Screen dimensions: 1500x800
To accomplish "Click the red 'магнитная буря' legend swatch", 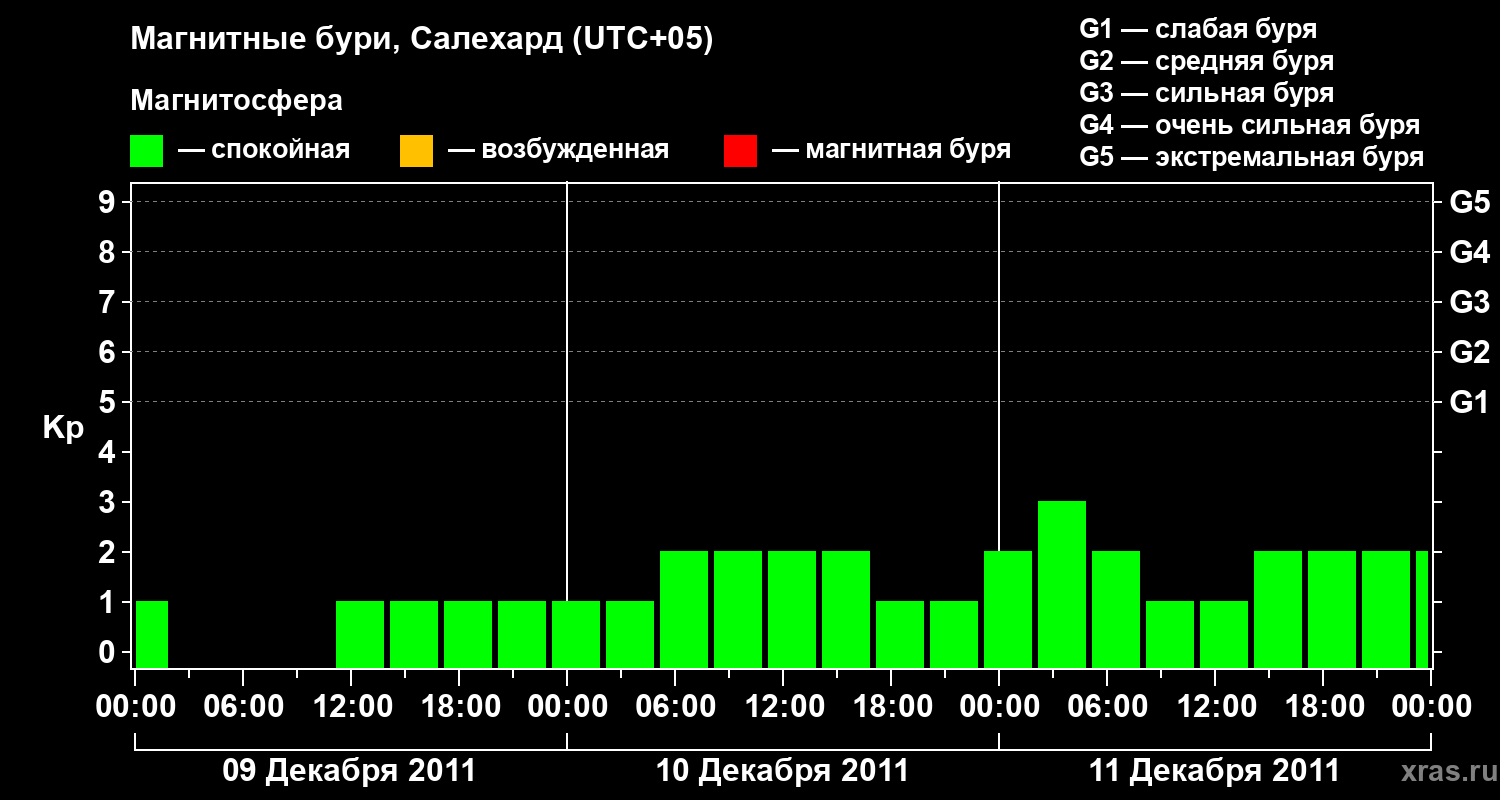I will point(740,151).
